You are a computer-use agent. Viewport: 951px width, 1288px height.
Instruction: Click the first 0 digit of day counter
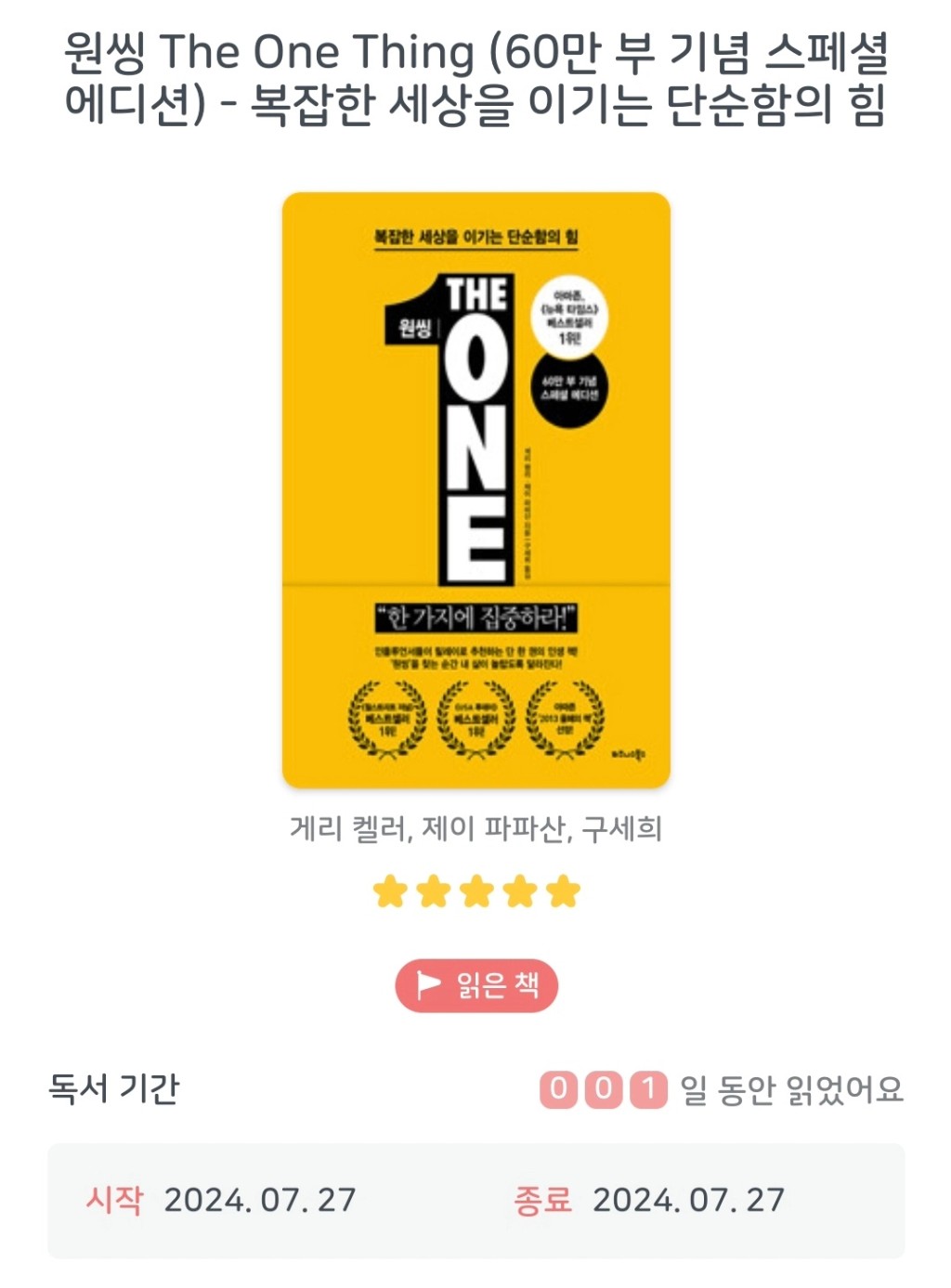point(558,1089)
